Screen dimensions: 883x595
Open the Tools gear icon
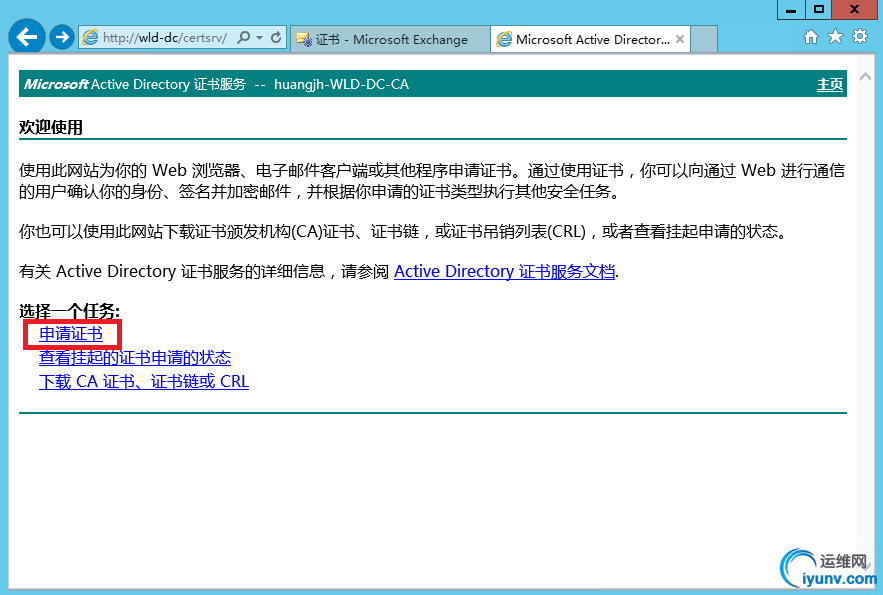click(860, 37)
